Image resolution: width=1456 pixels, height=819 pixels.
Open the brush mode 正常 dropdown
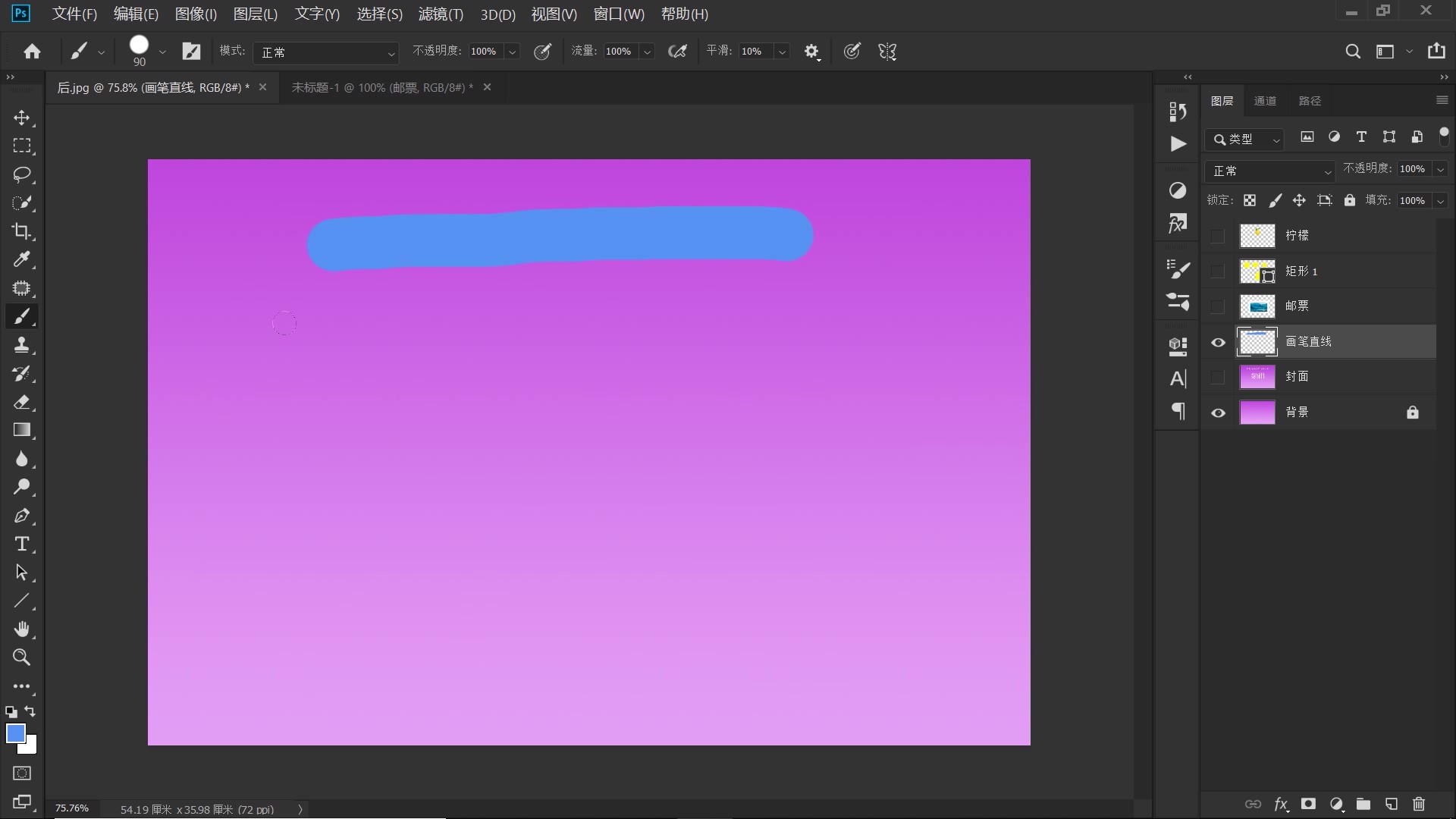[x=327, y=52]
